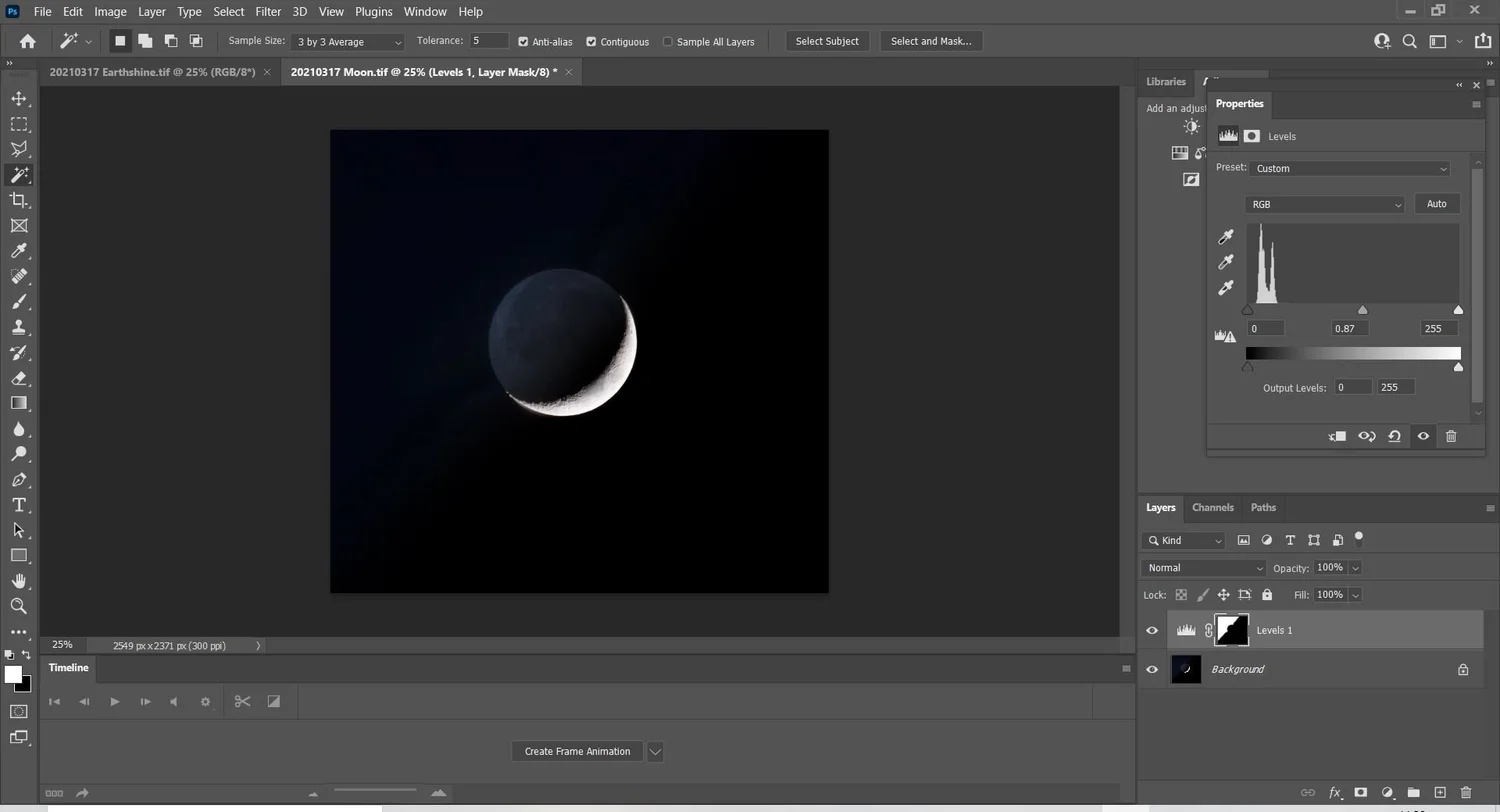The height and width of the screenshot is (812, 1500).
Task: Hide the Background layer
Action: (1152, 669)
